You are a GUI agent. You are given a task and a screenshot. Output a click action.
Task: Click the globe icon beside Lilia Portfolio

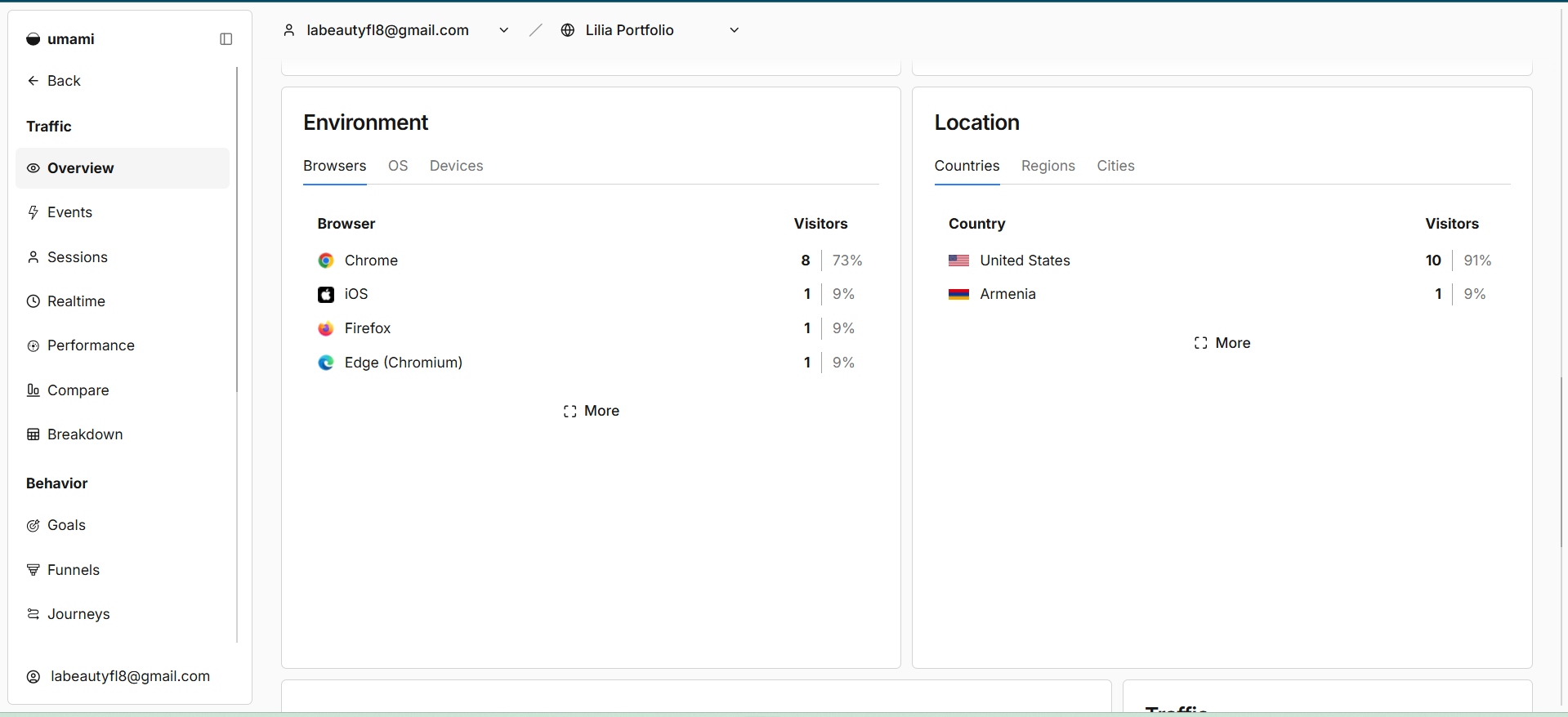tap(567, 30)
